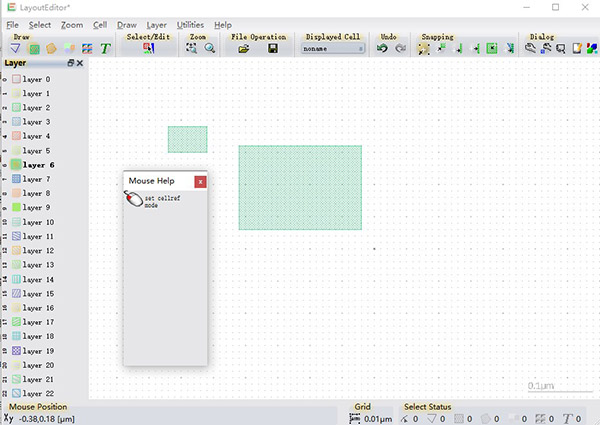Open the Cell menu

(x=100, y=25)
